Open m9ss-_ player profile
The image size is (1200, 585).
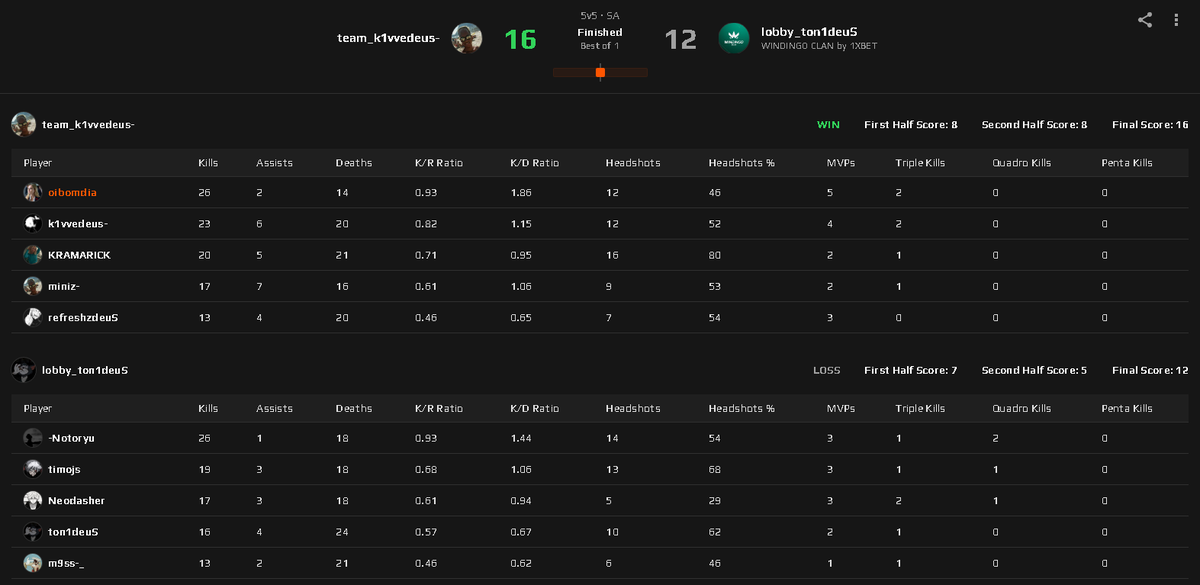(x=66, y=562)
